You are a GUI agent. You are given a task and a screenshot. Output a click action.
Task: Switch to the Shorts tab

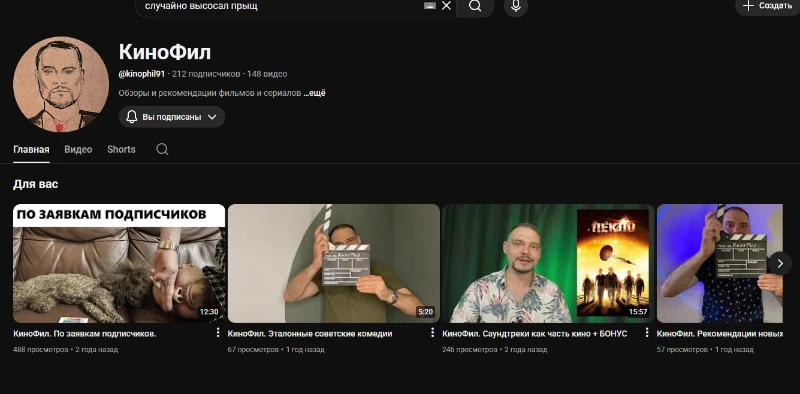(121, 150)
